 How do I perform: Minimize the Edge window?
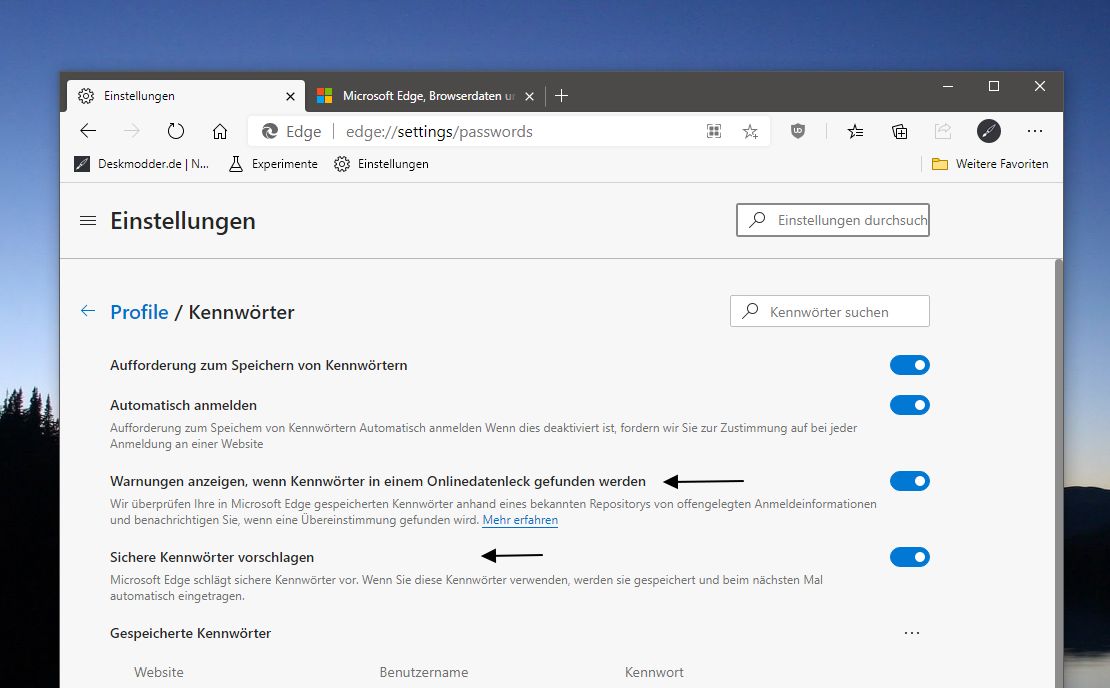pos(948,86)
